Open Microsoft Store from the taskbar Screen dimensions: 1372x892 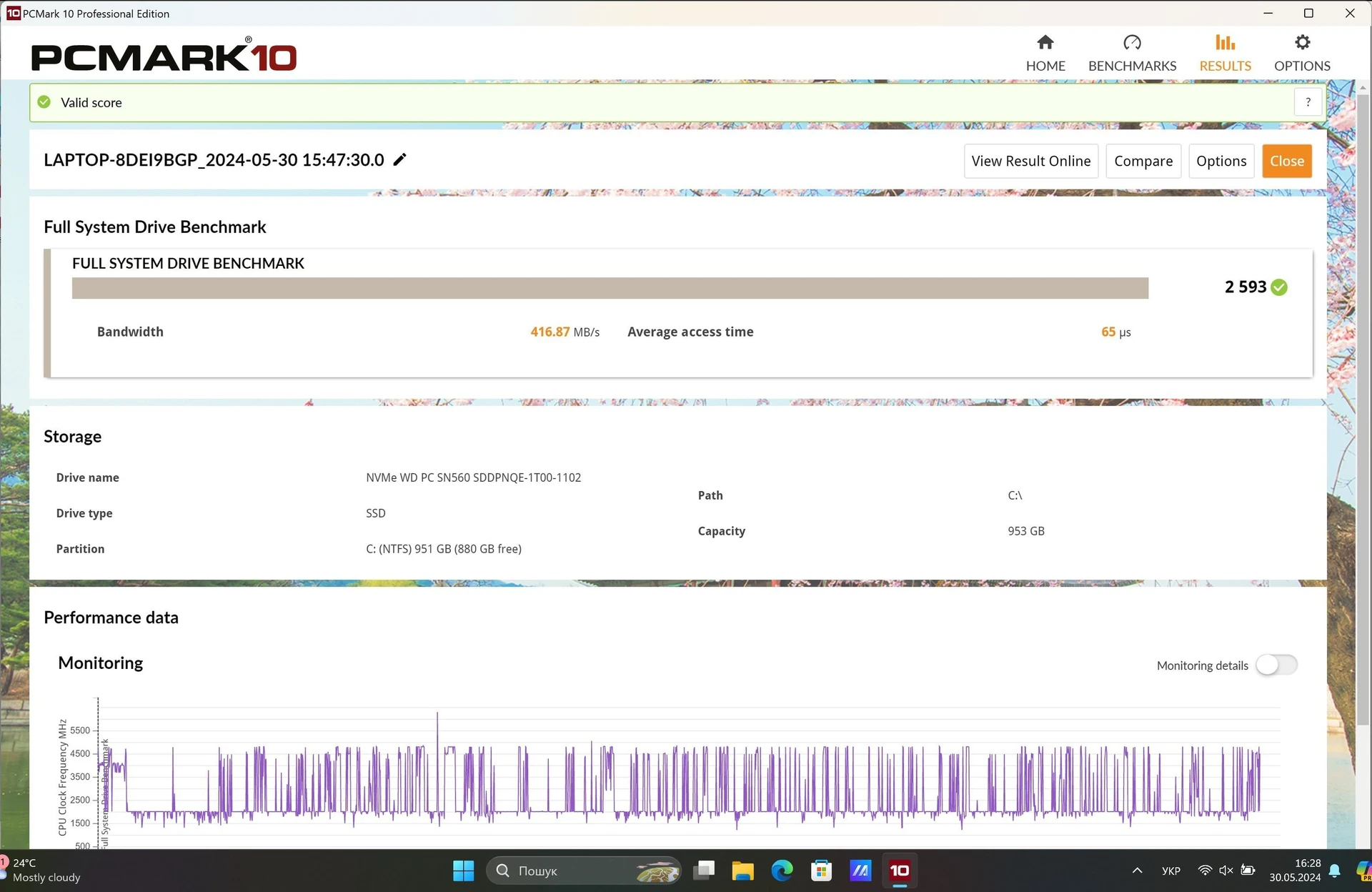click(821, 871)
